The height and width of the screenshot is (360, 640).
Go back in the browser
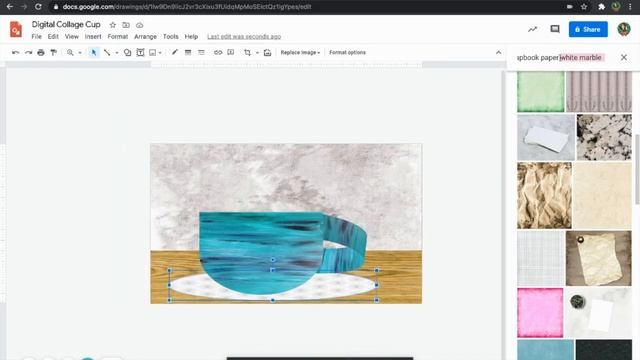point(10,7)
